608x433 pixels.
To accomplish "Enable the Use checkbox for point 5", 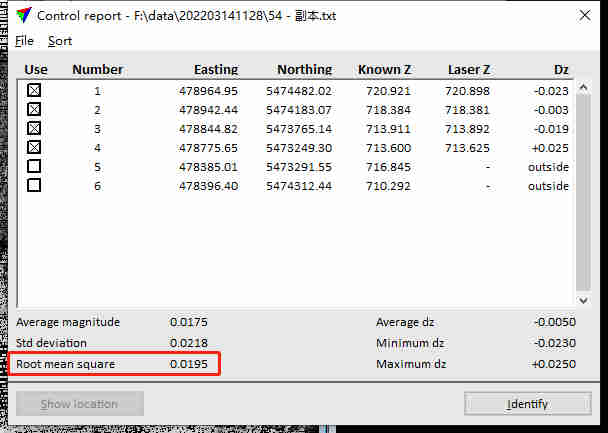I will [x=35, y=166].
